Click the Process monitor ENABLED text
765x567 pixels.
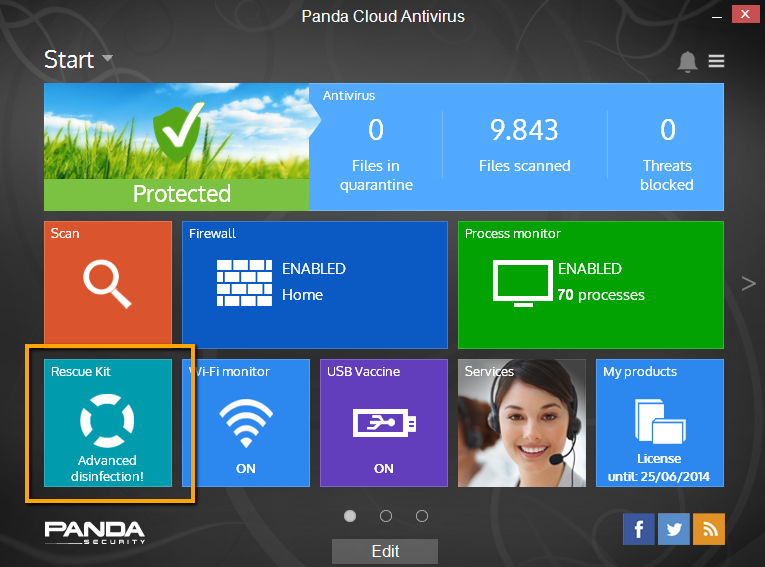pyautogui.click(x=590, y=269)
